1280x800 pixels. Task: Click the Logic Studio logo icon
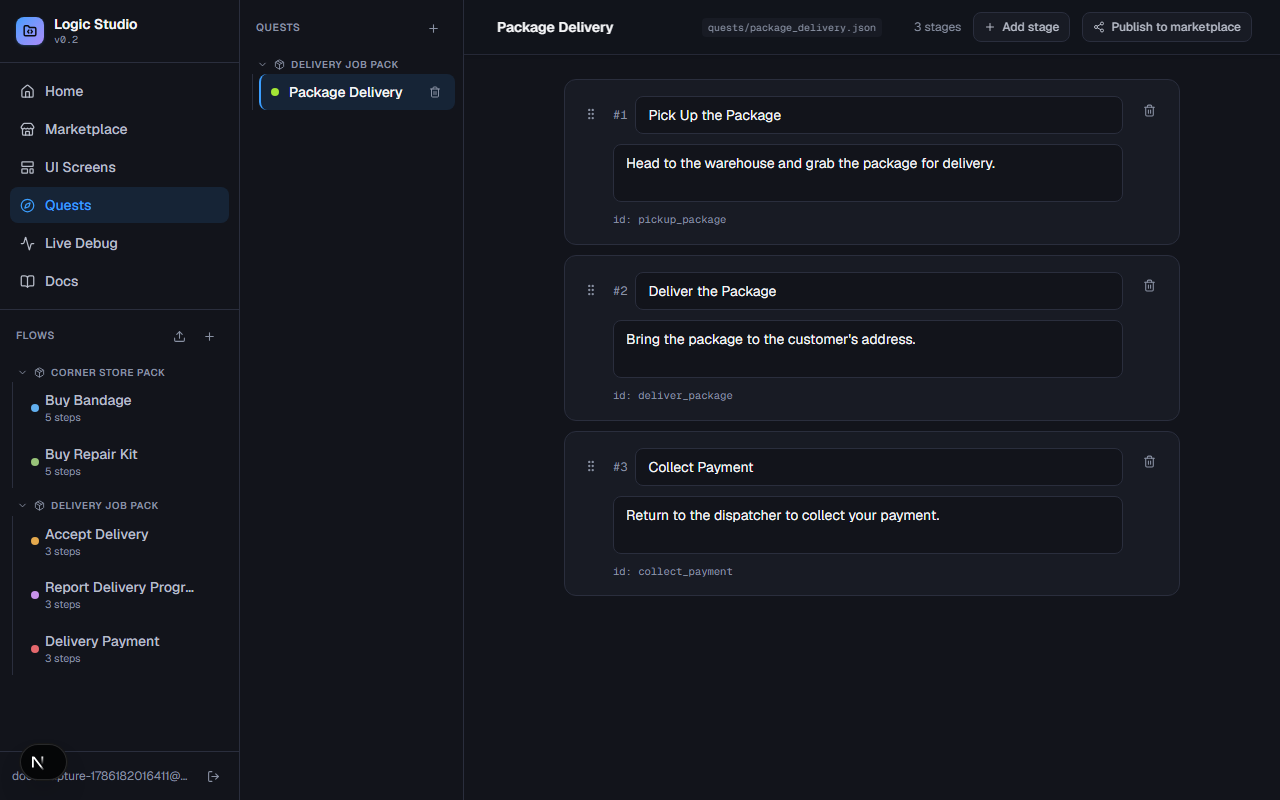pos(30,31)
